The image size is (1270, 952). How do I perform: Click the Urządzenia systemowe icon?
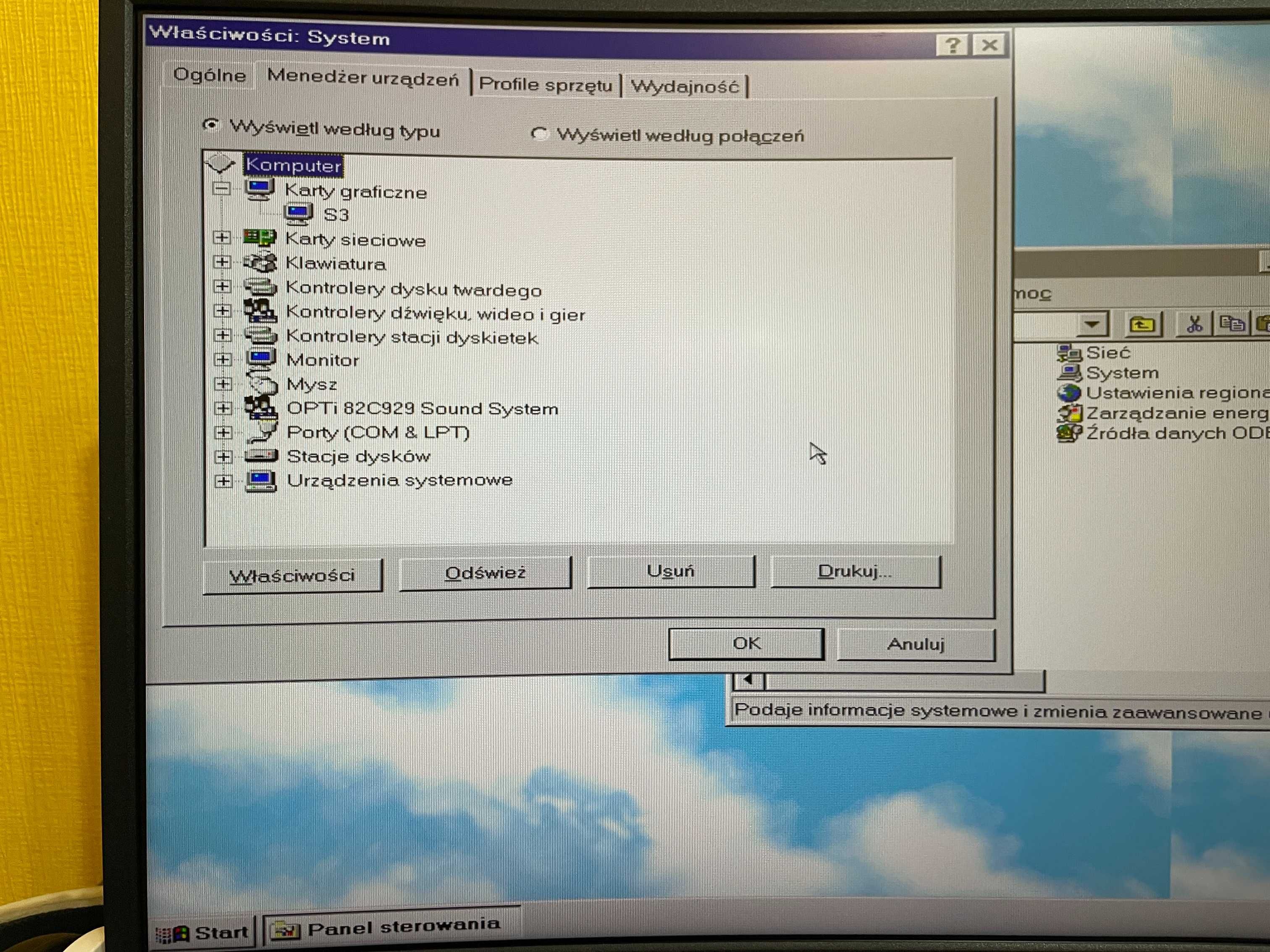tap(261, 481)
